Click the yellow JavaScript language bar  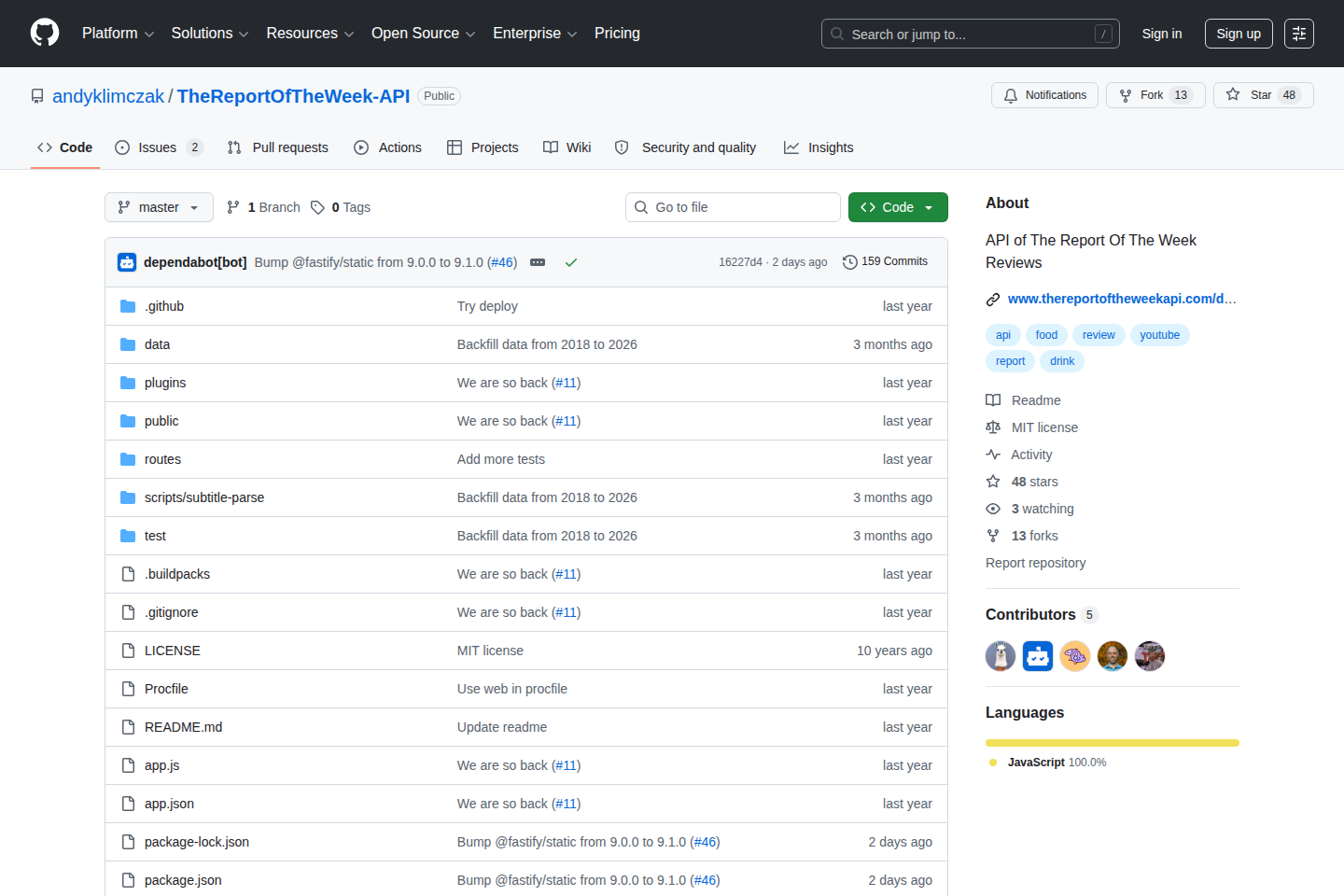1112,742
